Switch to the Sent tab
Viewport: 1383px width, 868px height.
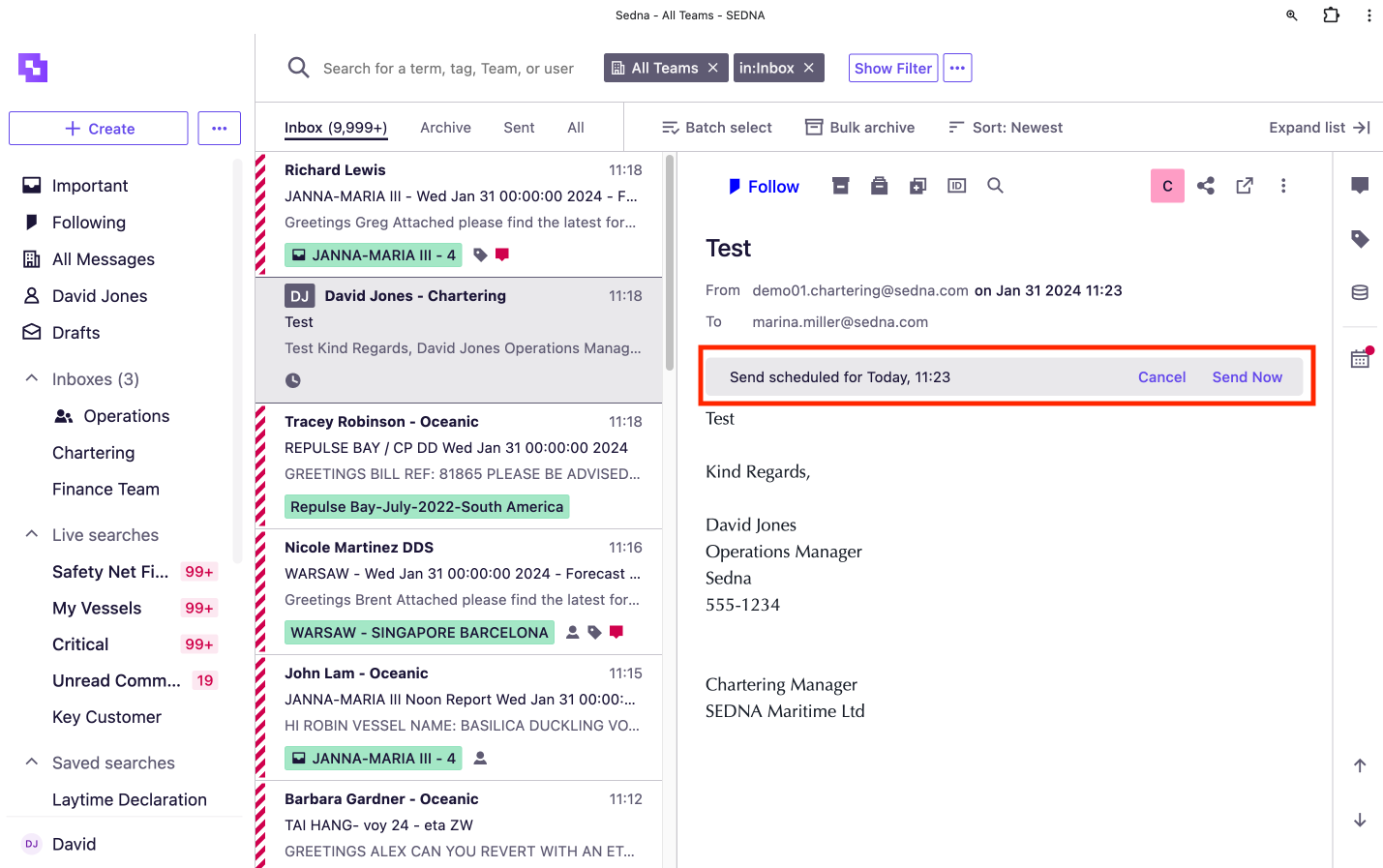519,128
